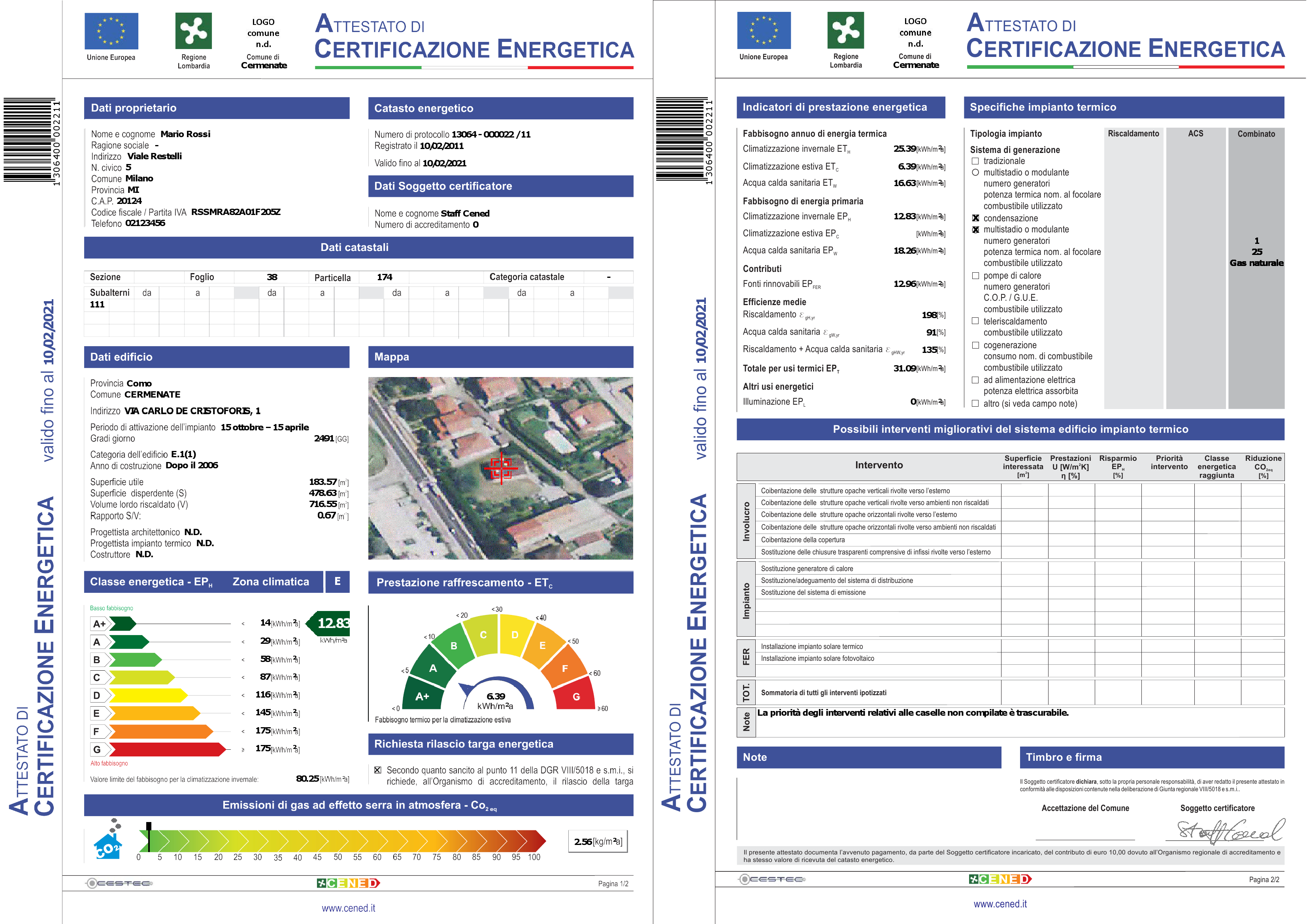Click the European Union flag on the left page
1307x924 pixels.
point(111,31)
